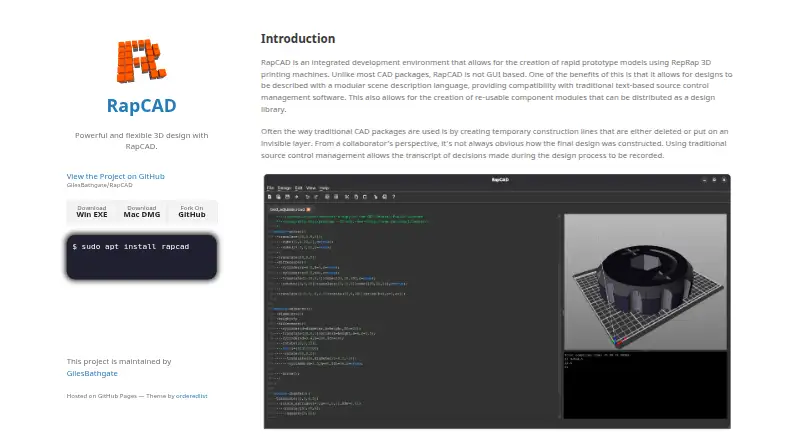Click the Open file toolbar icon
The height and width of the screenshot is (440, 800).
coord(278,197)
